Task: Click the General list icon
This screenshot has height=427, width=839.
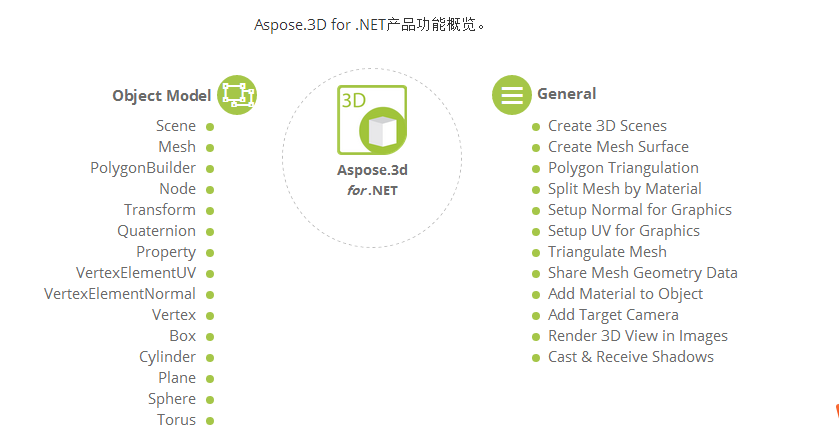Action: (x=512, y=95)
